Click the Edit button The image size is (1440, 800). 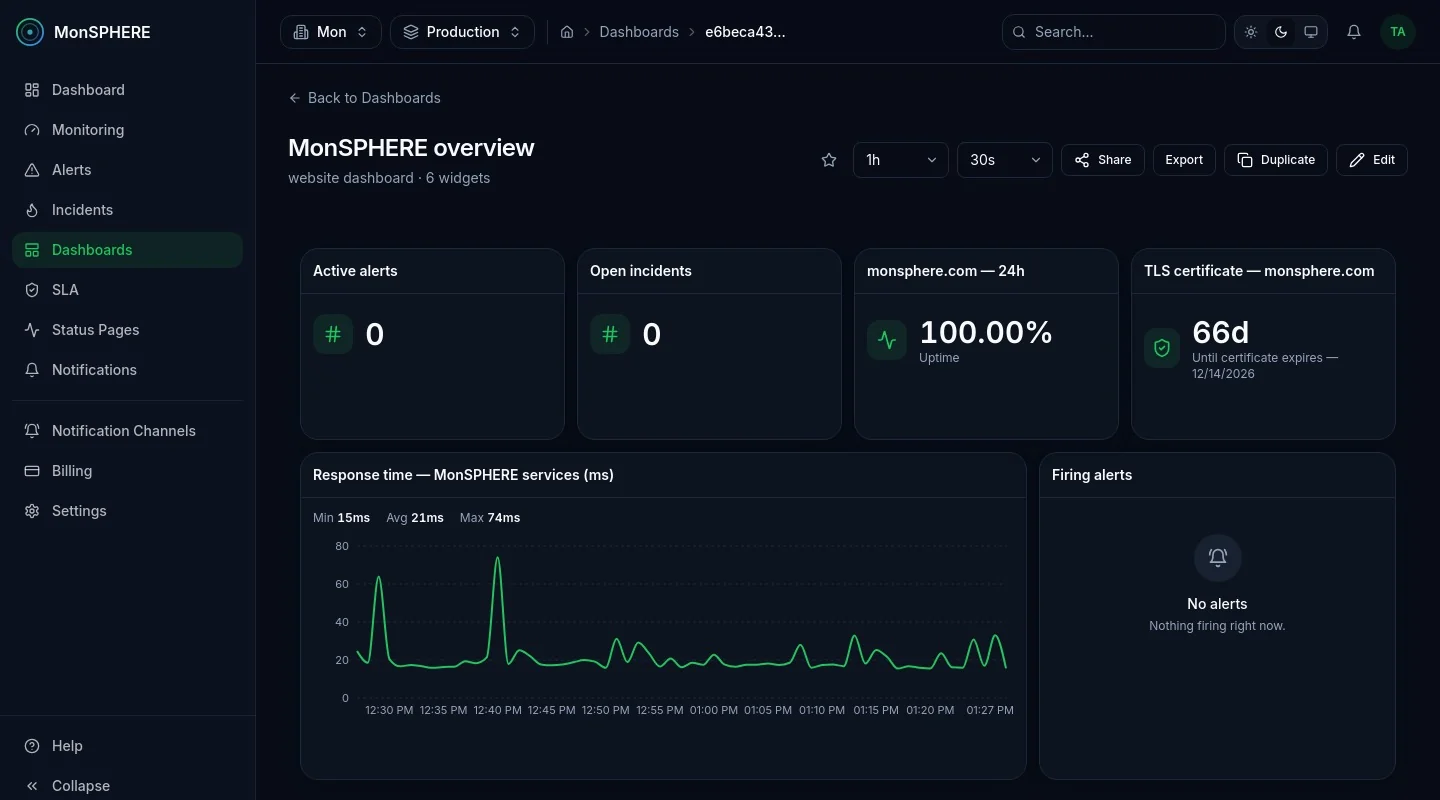[1372, 160]
